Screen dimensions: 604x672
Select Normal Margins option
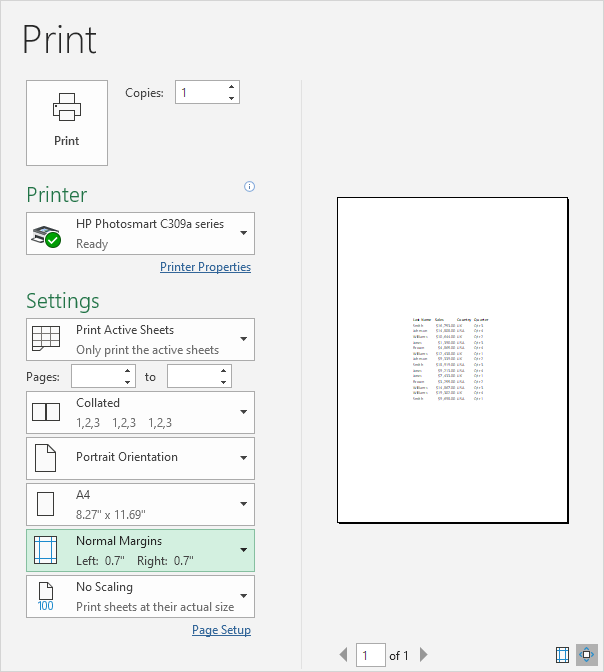click(140, 550)
